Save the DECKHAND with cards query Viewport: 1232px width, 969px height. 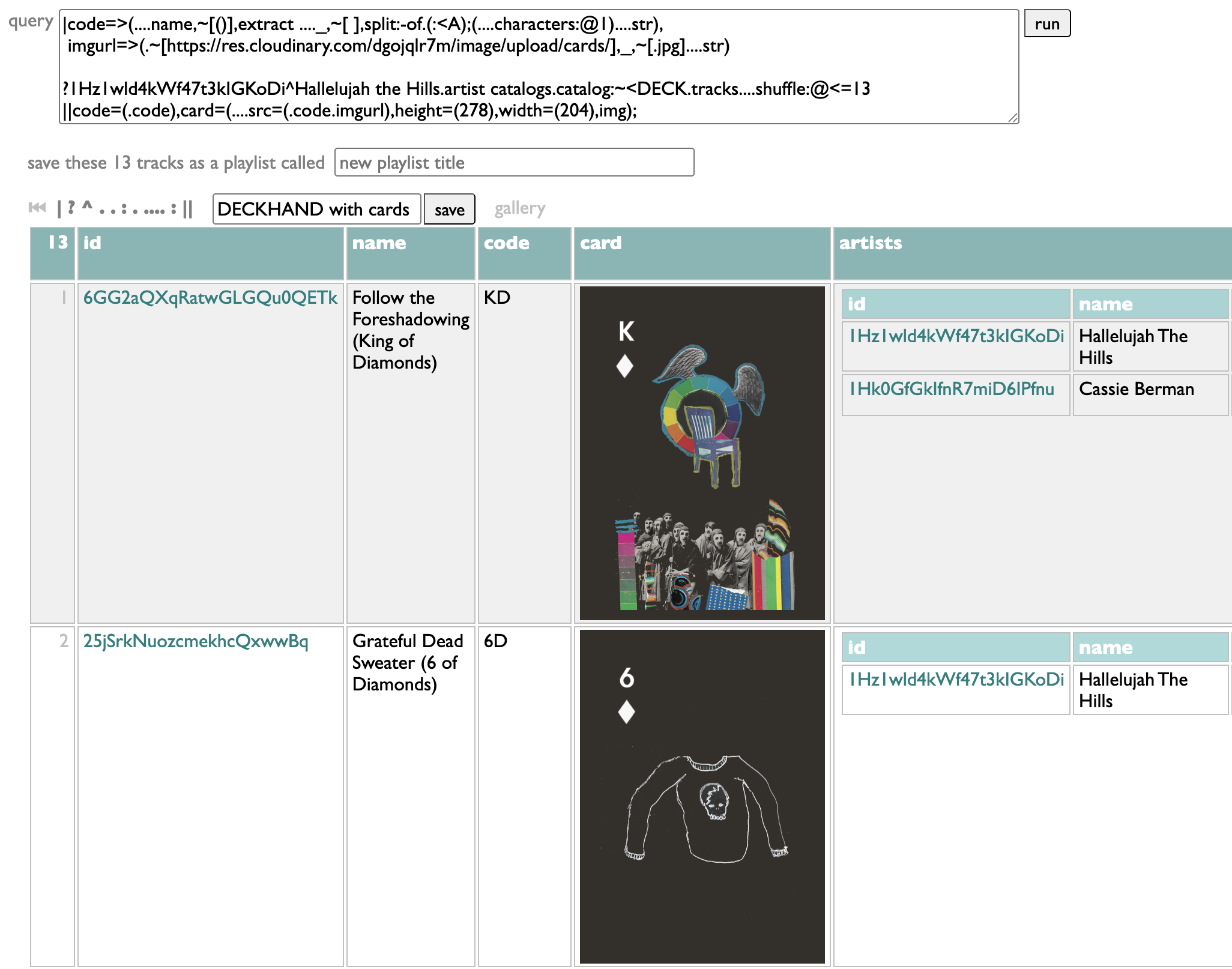449,209
